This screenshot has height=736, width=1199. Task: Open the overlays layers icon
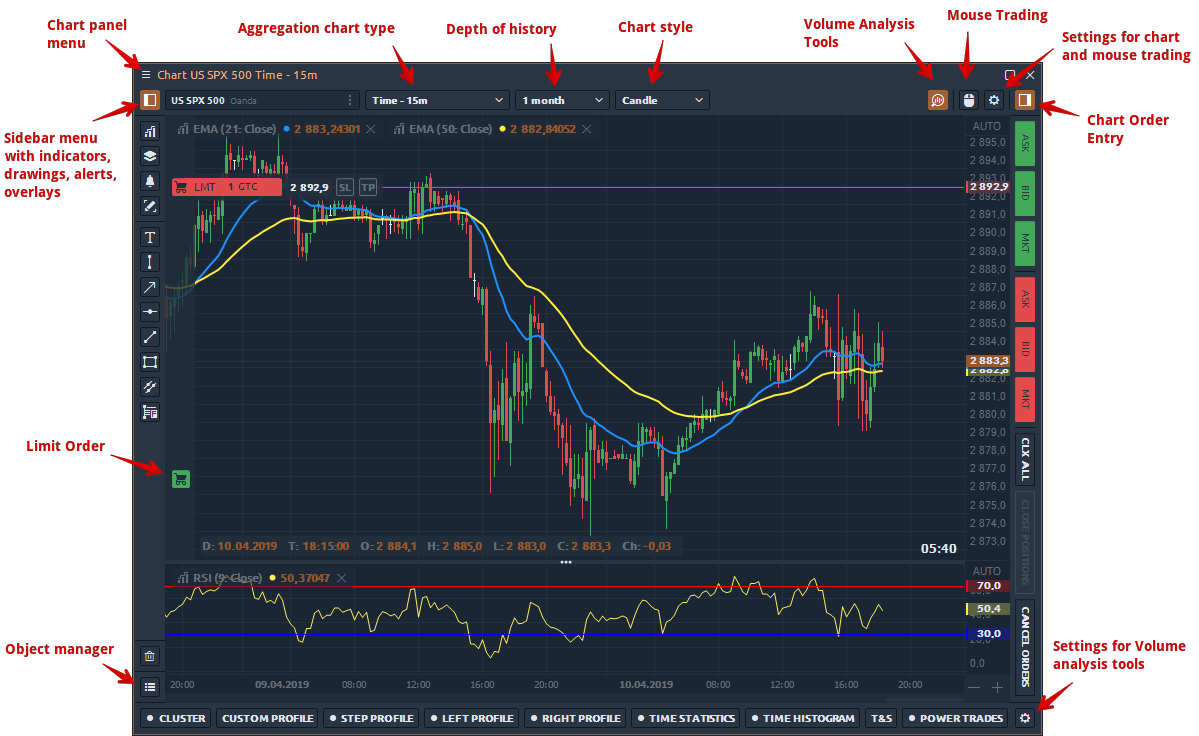coord(150,156)
